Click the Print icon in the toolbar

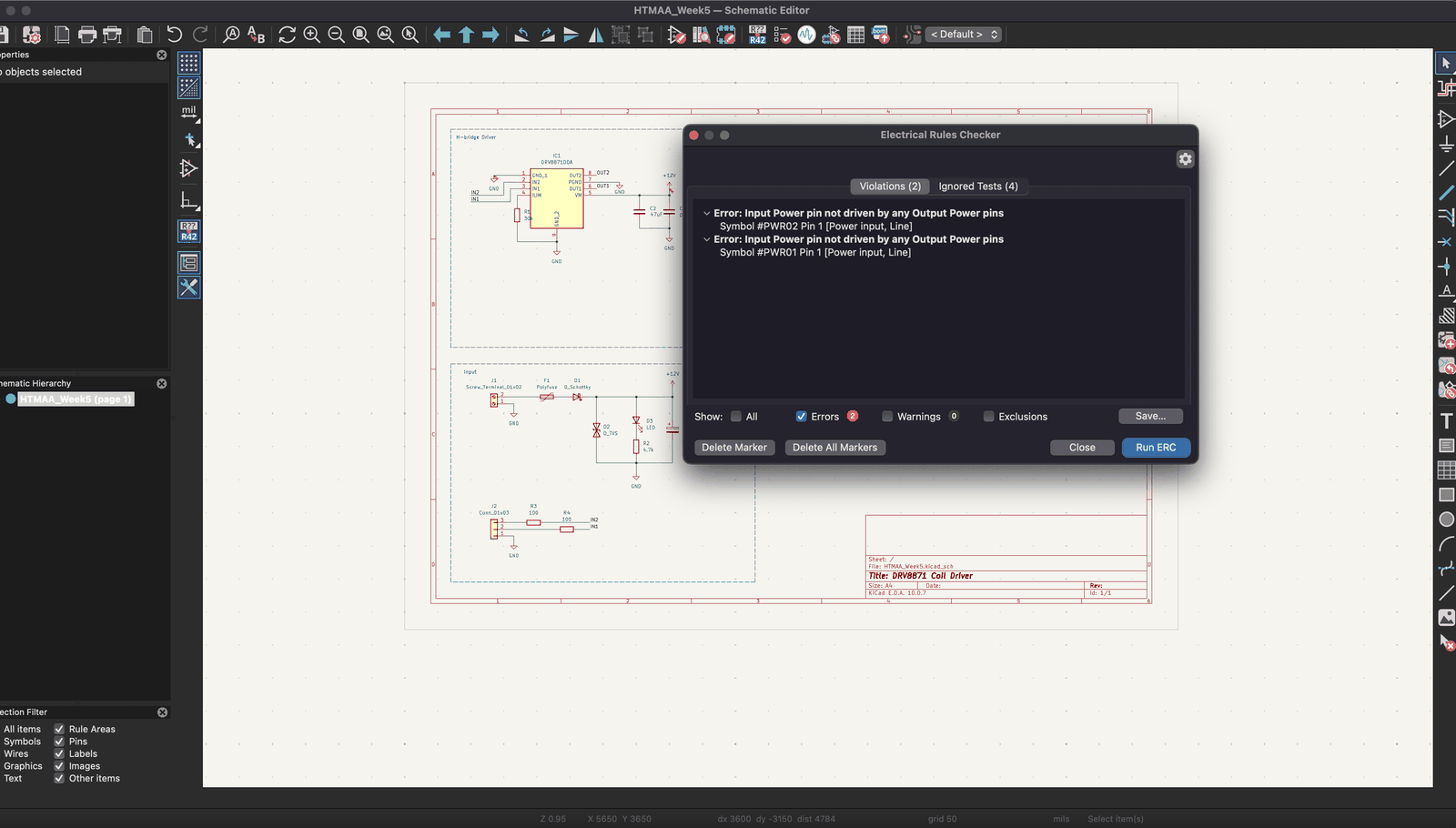pos(87,35)
